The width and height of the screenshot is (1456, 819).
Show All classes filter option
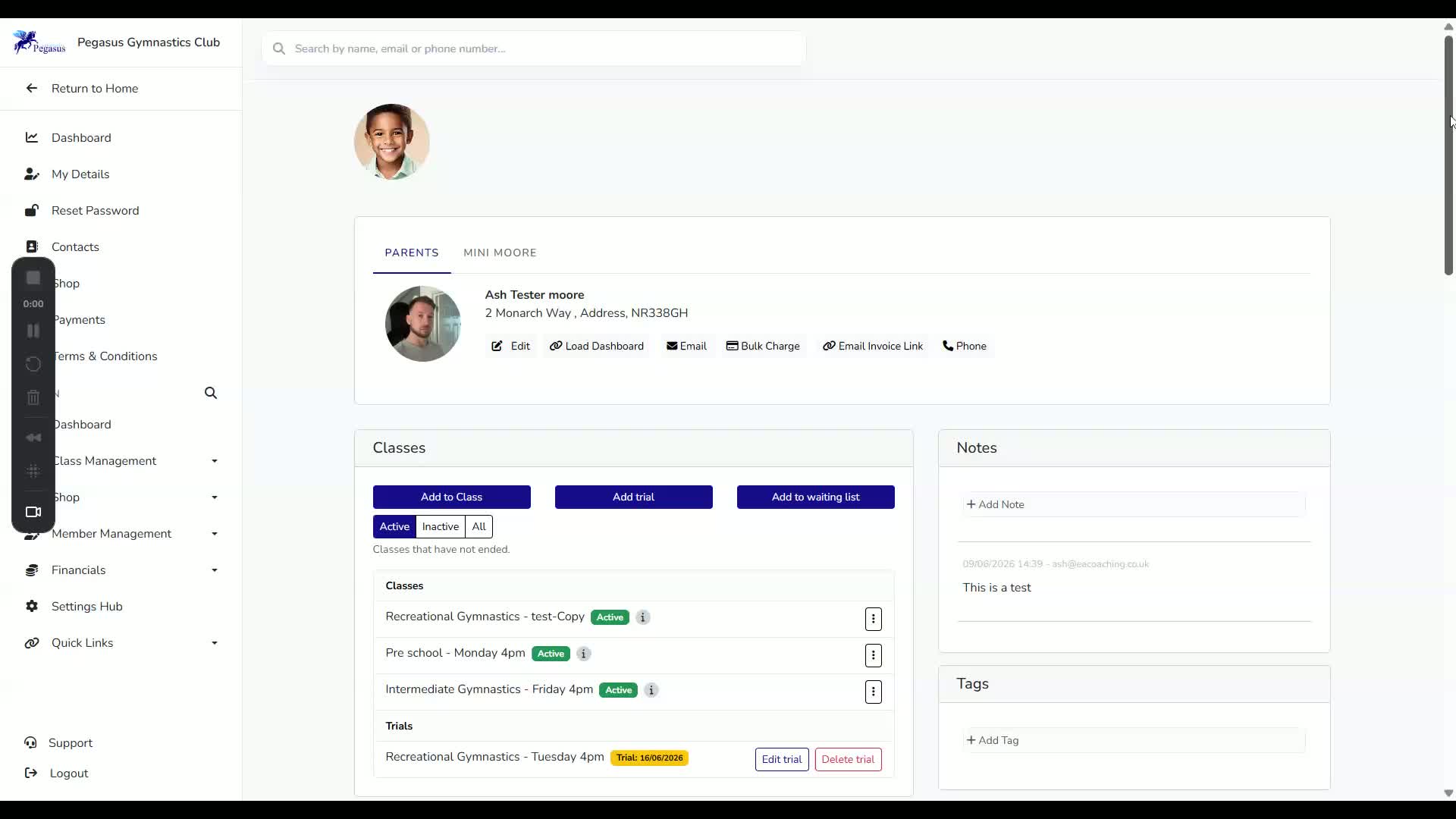(x=479, y=526)
